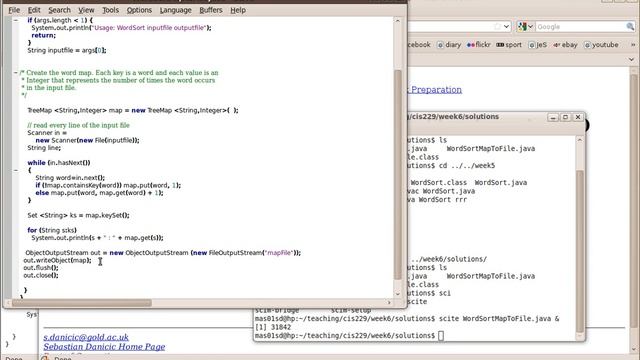Follow the Preparation link in browser page
The image size is (640, 360).
click(436, 89)
